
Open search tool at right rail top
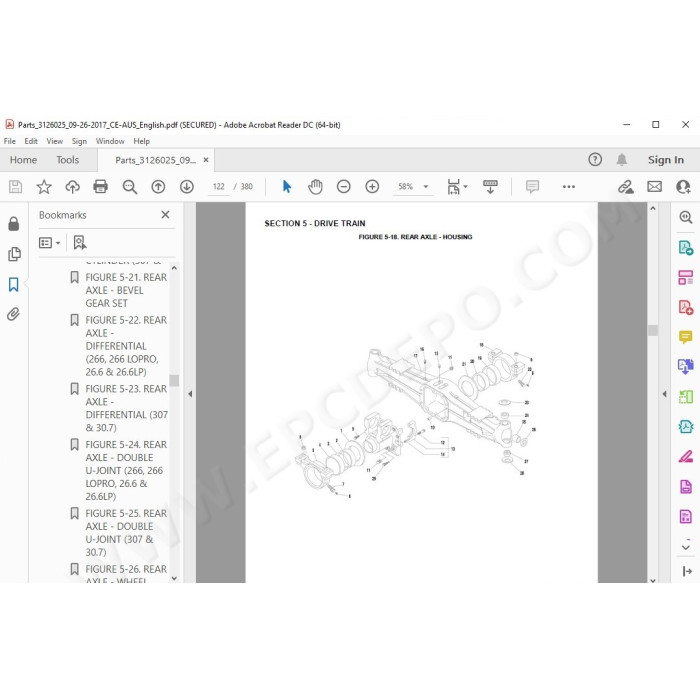pyautogui.click(x=686, y=217)
